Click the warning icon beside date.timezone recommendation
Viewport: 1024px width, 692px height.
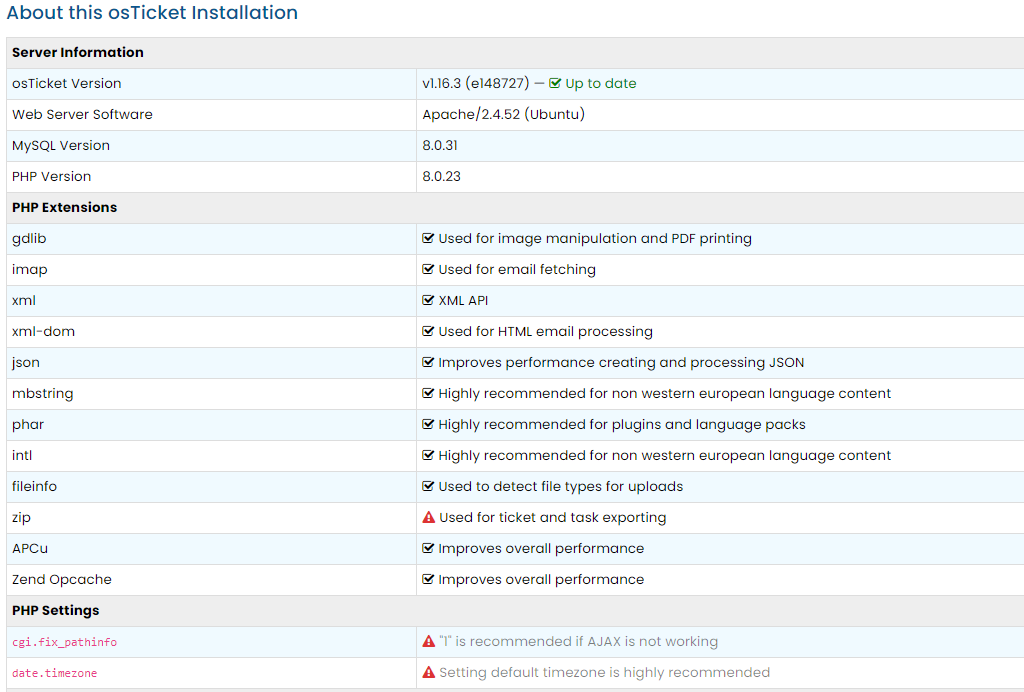click(429, 673)
